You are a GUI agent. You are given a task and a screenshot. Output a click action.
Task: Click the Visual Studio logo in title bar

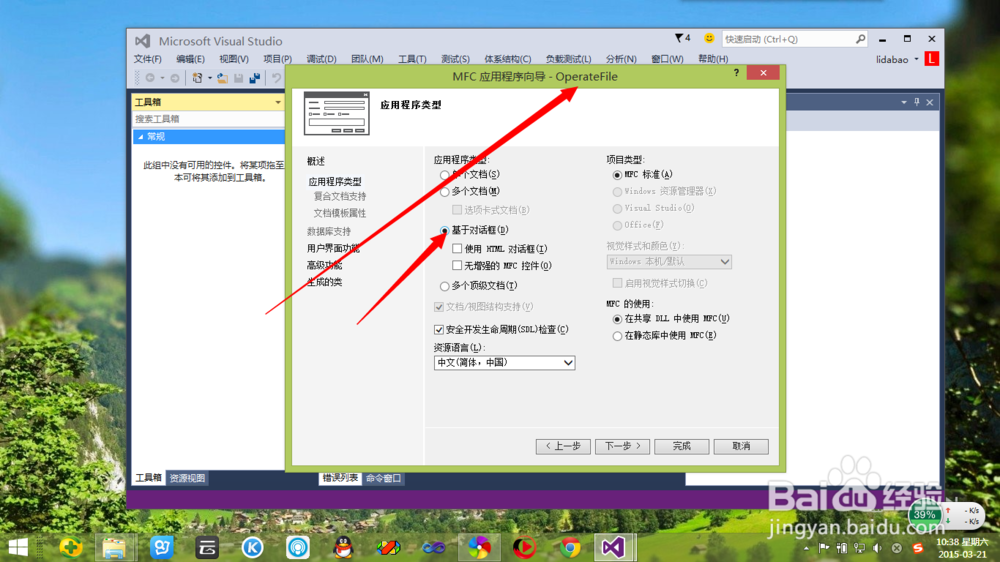(142, 41)
